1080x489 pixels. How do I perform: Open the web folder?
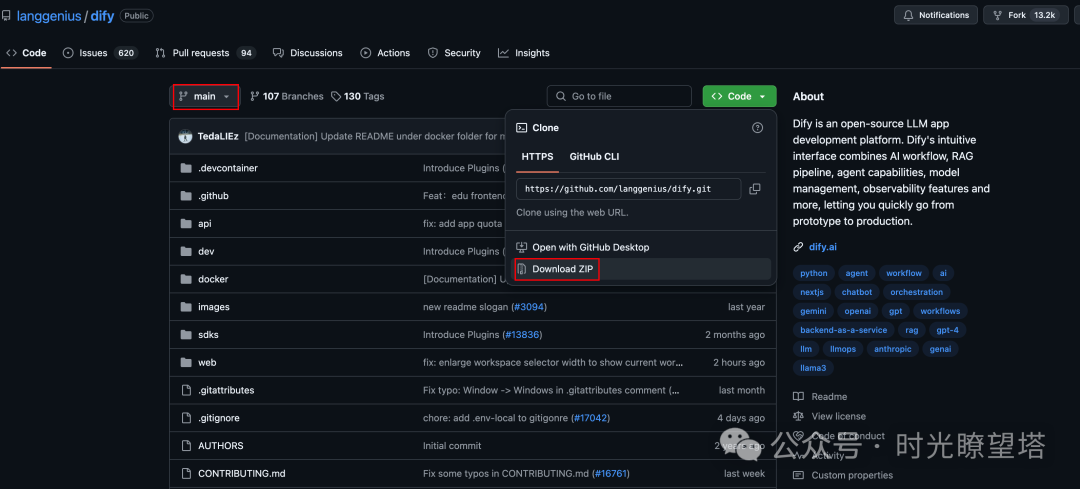click(x=207, y=362)
